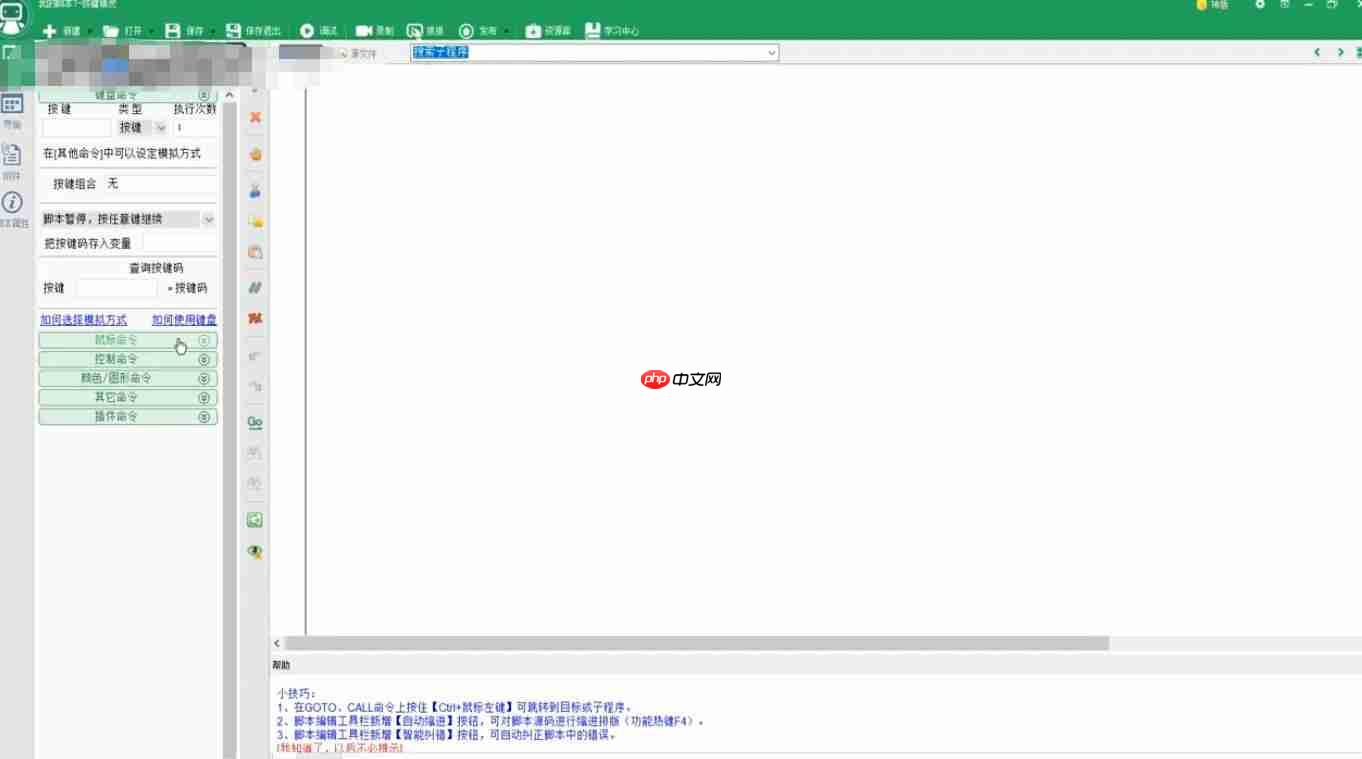Click the next (>) arrow at top right

(x=1340, y=52)
